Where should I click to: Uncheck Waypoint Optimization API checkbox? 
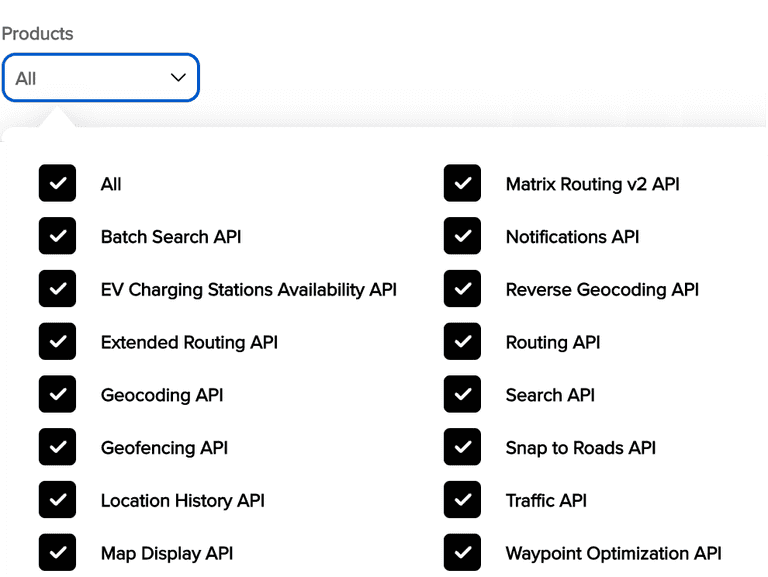pyautogui.click(x=463, y=553)
